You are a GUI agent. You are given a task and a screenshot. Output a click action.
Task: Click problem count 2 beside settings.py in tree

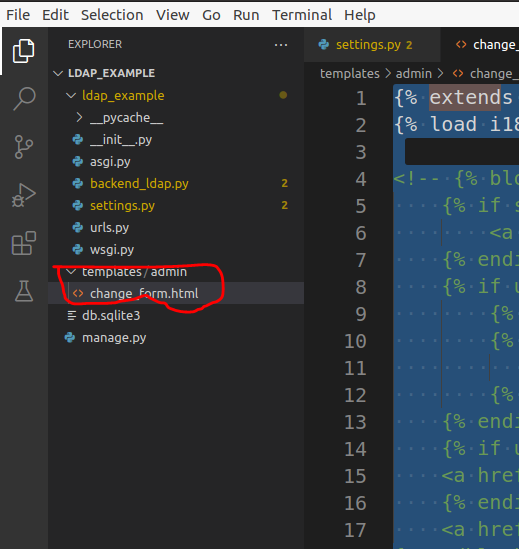click(284, 205)
